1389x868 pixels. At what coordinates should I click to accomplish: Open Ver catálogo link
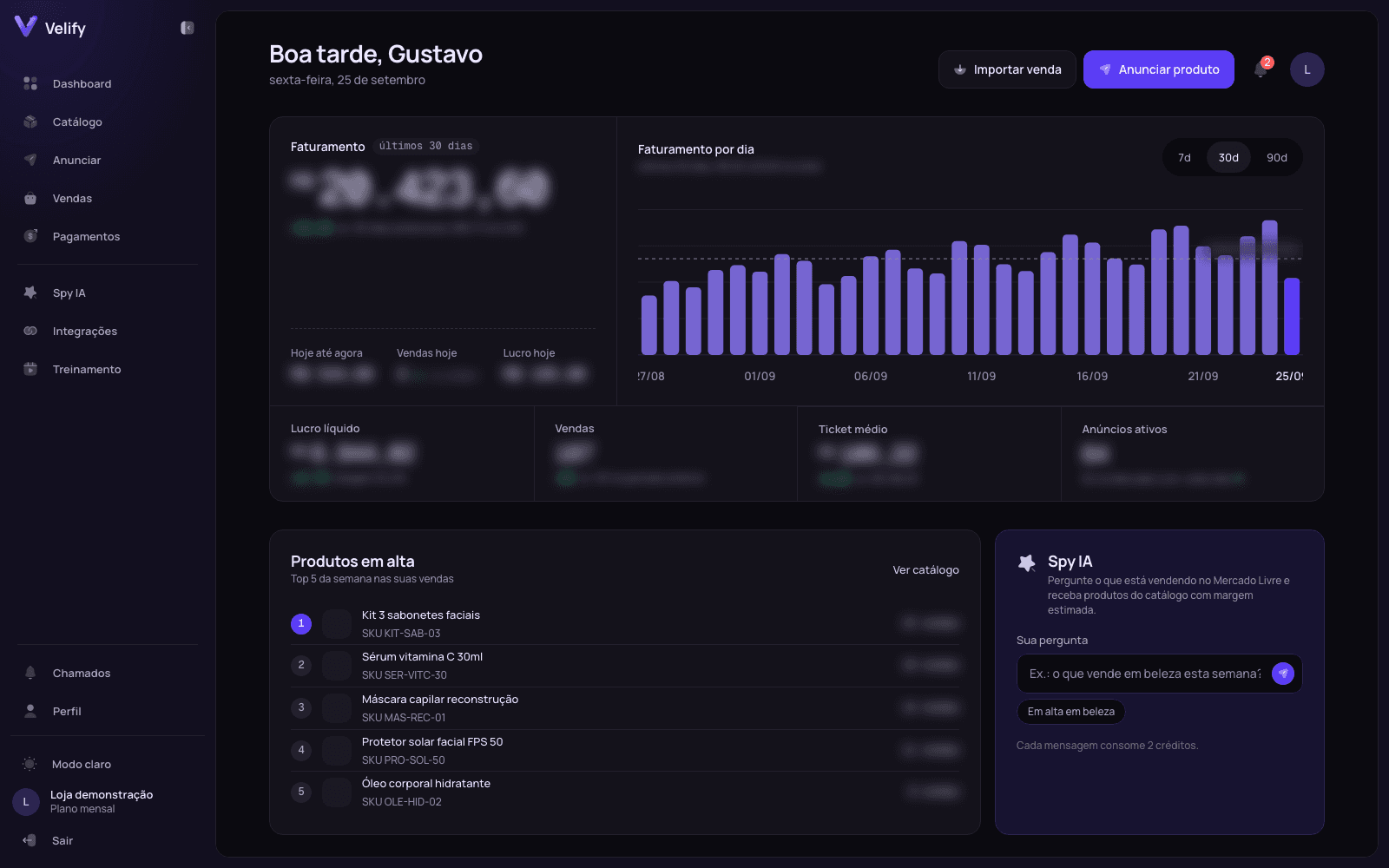pyautogui.click(x=925, y=569)
